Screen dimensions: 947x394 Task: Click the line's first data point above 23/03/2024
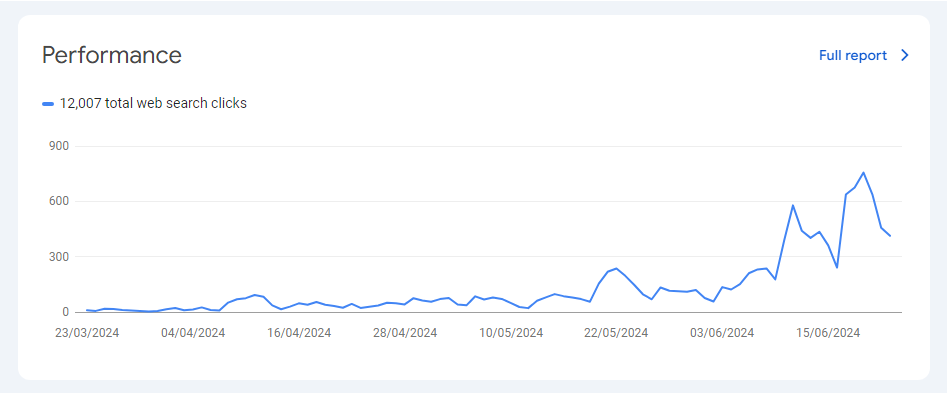(x=87, y=310)
